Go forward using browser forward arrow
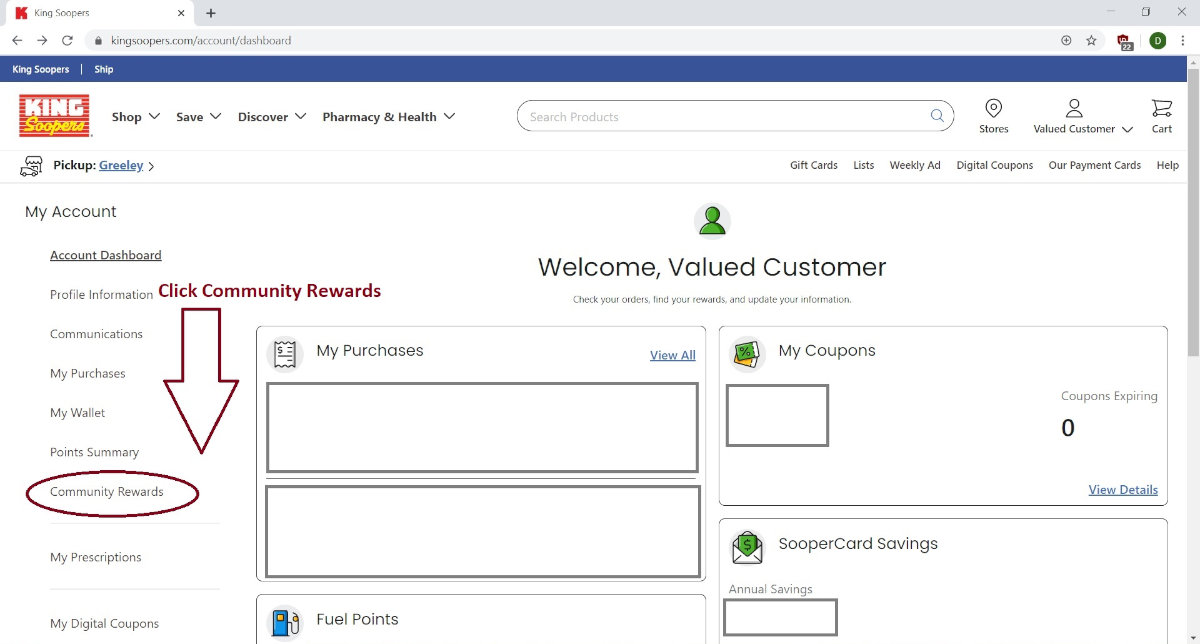 pos(42,41)
